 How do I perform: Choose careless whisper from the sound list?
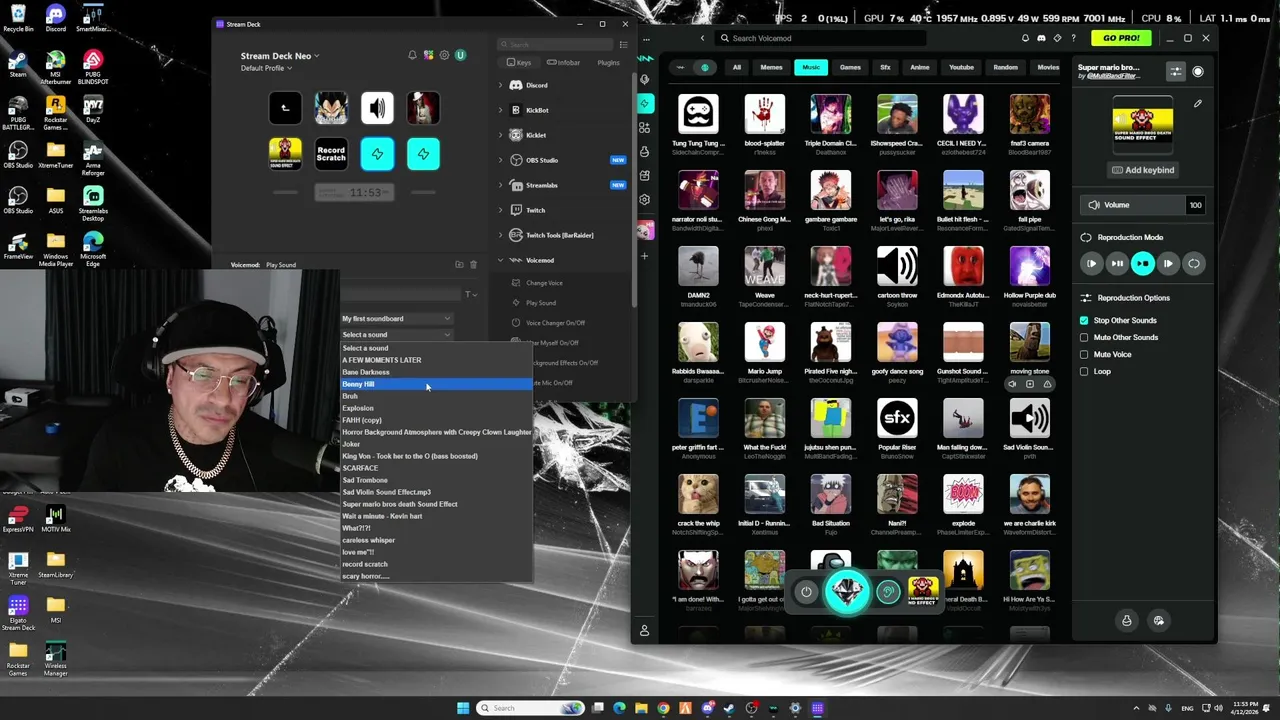tap(436, 540)
